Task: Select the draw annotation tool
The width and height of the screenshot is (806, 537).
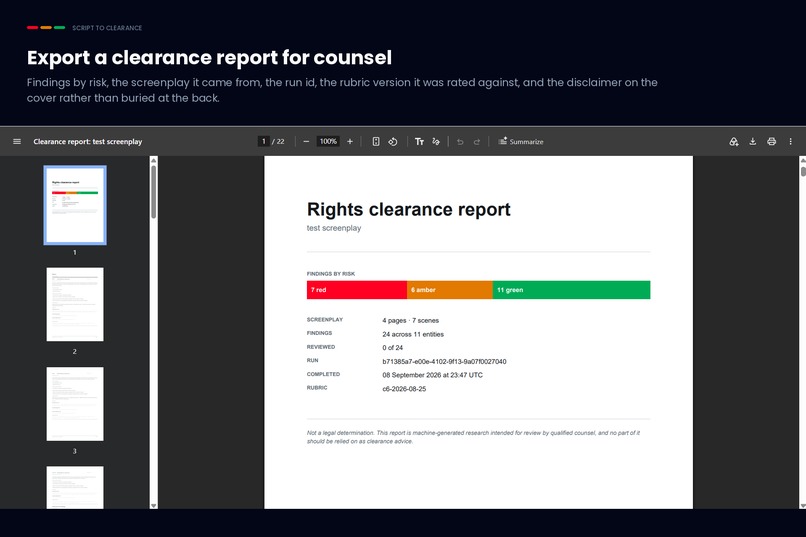Action: tap(436, 141)
